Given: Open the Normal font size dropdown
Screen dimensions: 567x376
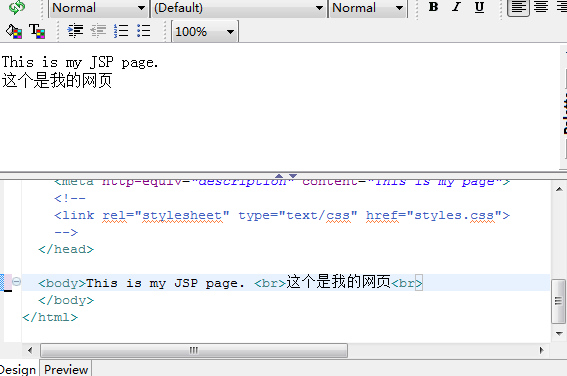Looking at the screenshot, I should [x=368, y=8].
